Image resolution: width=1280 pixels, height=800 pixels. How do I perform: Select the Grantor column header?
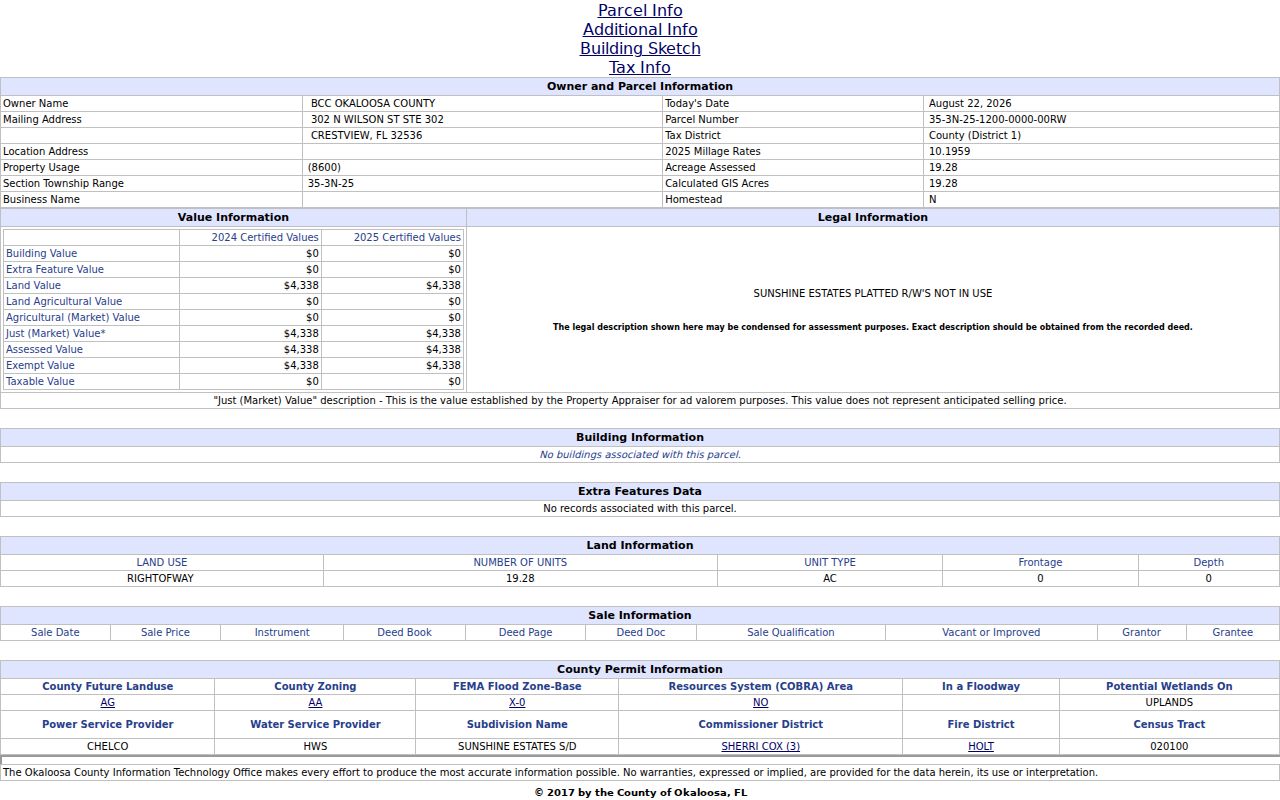[x=1141, y=633]
